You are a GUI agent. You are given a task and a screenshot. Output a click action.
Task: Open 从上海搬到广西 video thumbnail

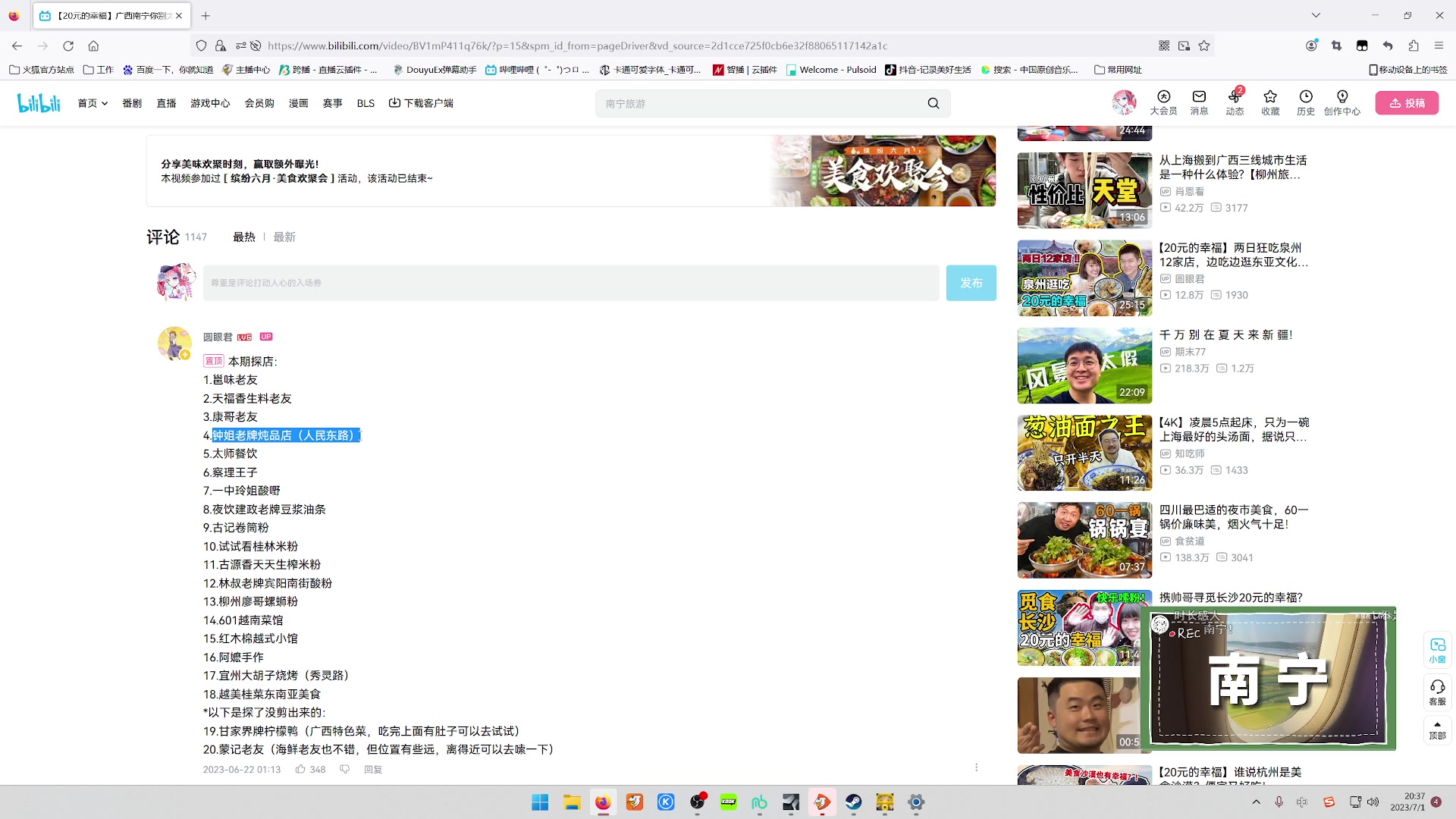click(x=1084, y=190)
